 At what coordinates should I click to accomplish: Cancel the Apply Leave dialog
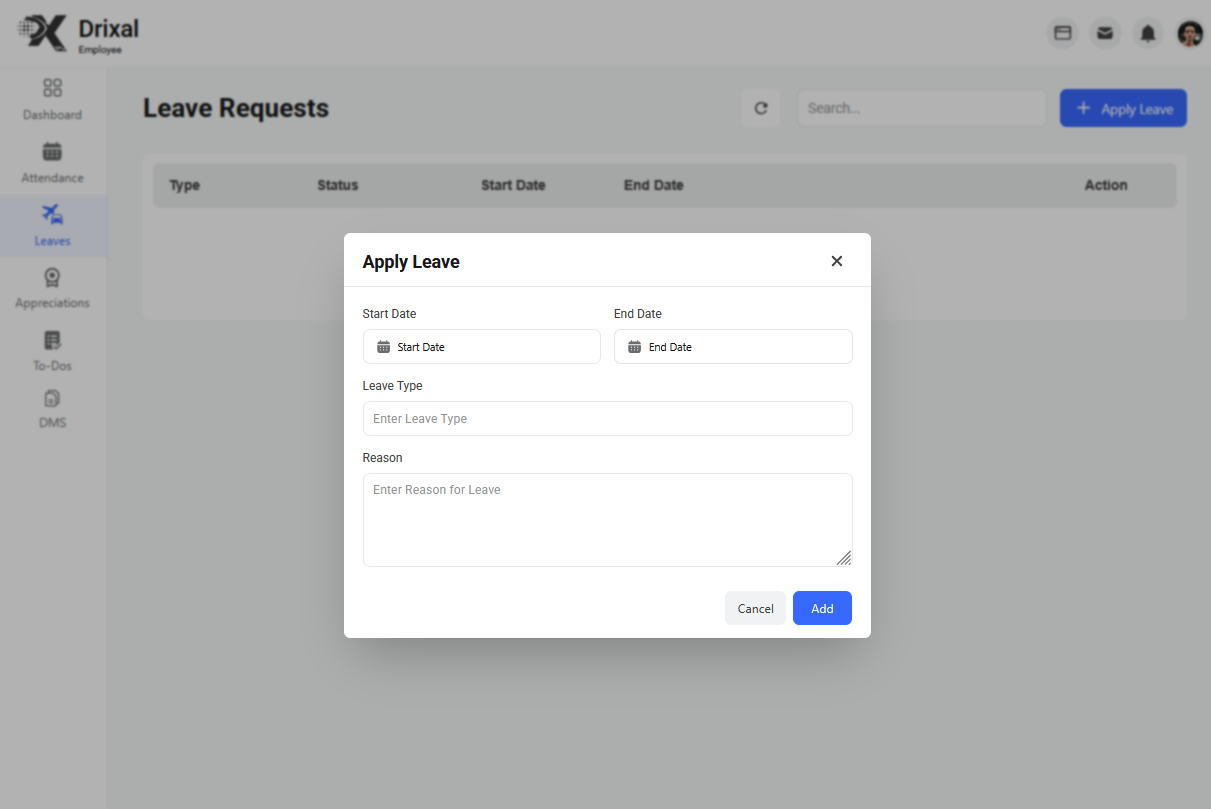click(755, 608)
